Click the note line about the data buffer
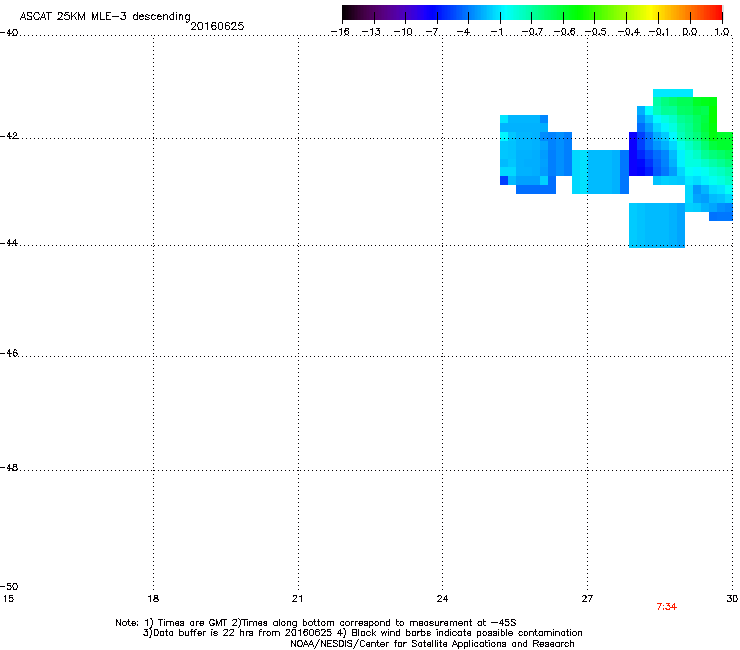Viewport: 740px width, 650px height. pyautogui.click(x=362, y=633)
